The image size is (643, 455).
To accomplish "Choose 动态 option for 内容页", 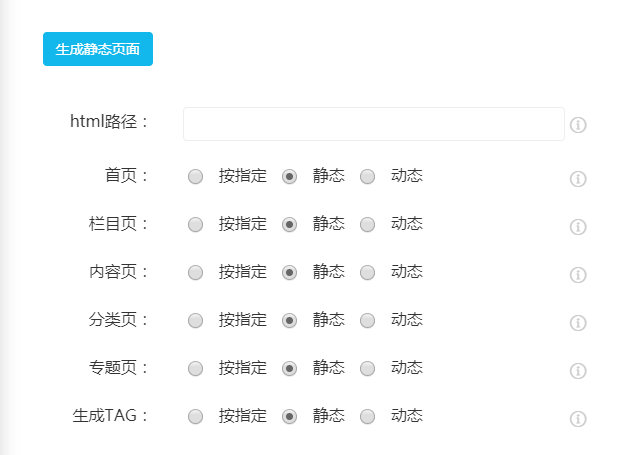I will tap(368, 272).
